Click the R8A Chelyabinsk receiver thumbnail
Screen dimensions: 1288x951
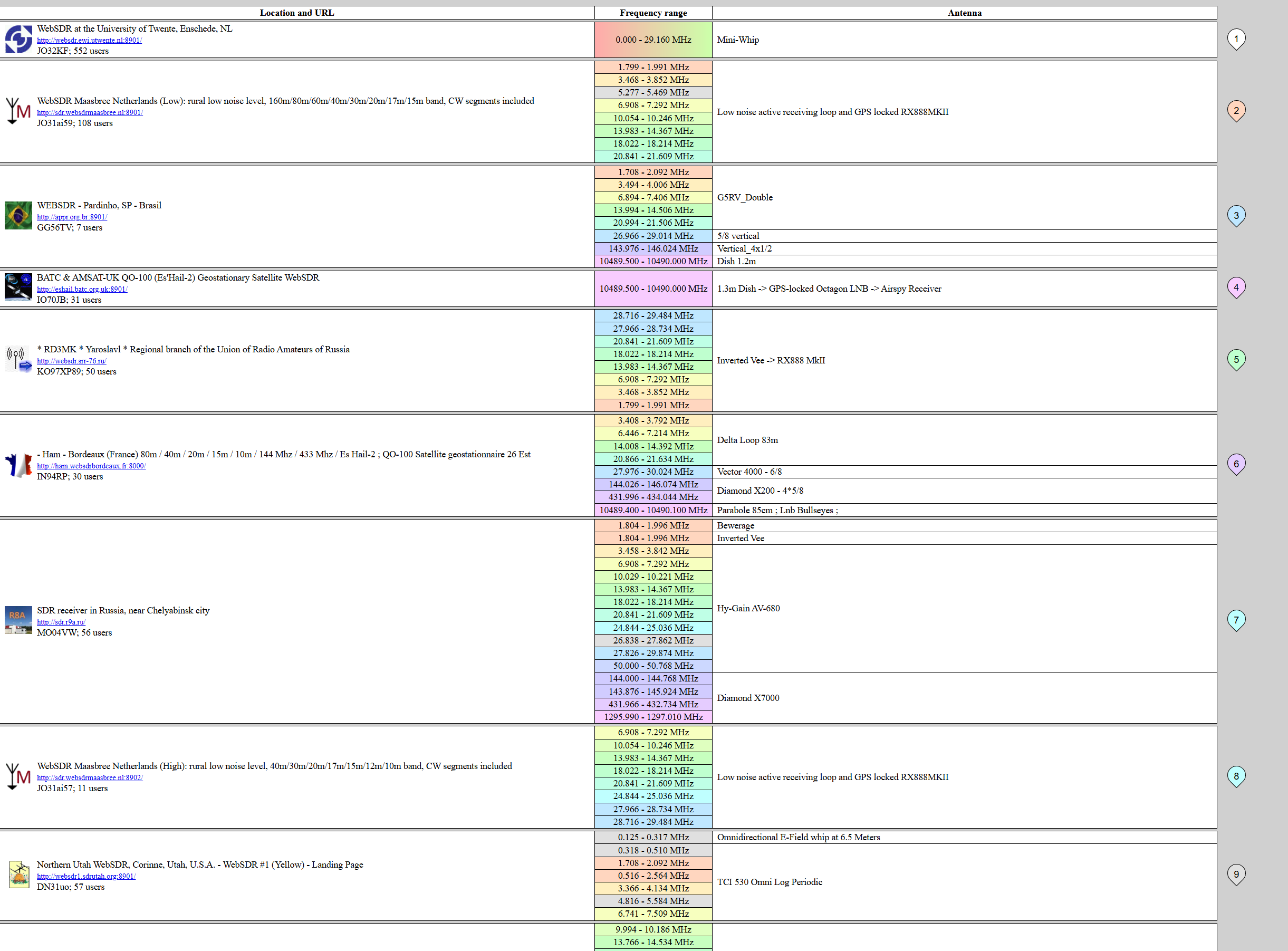pos(18,620)
